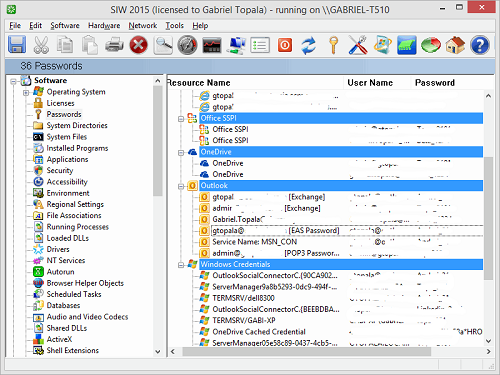Image resolution: width=500 pixels, height=375 pixels.
Task: Open the black performance monitor graph icon
Action: point(212,45)
